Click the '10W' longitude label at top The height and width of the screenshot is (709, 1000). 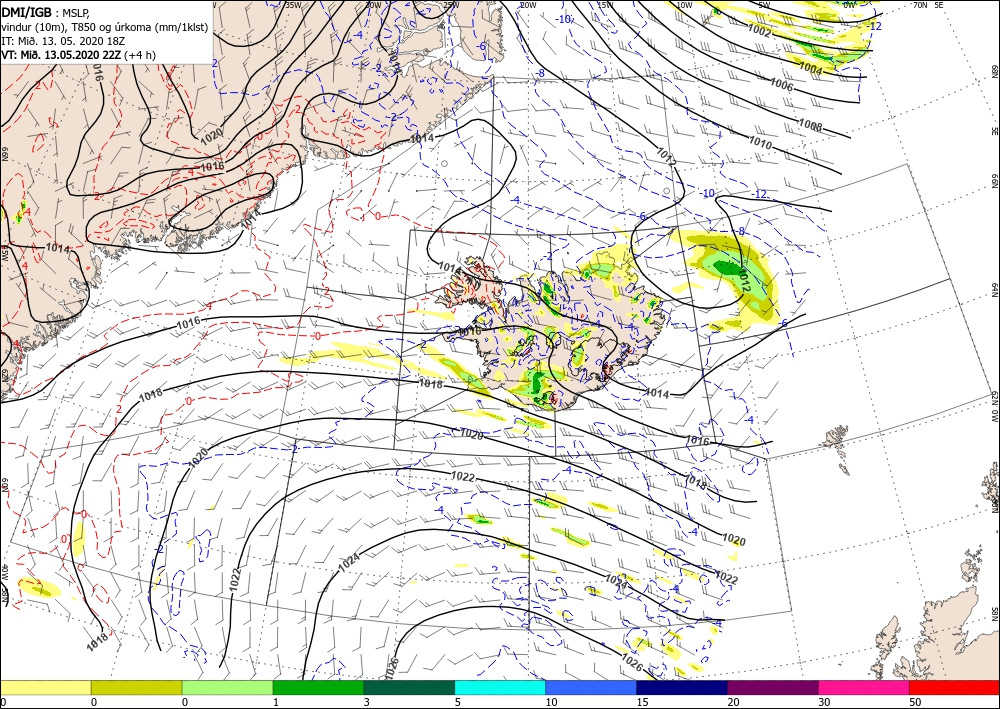click(684, 5)
